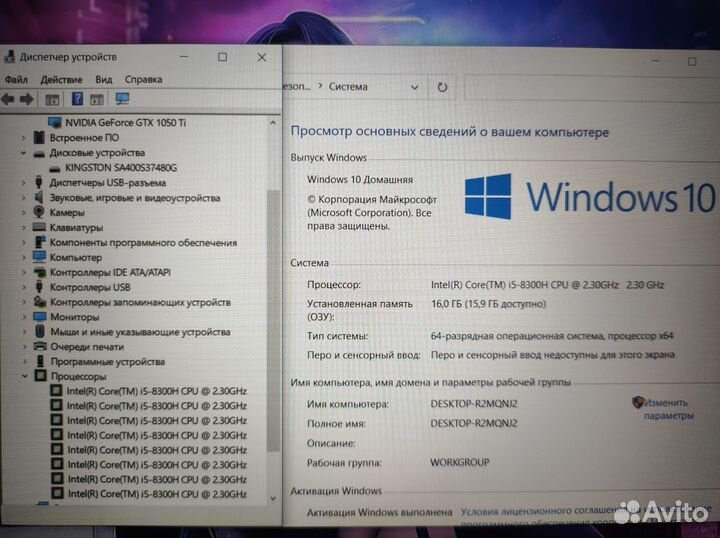The image size is (720, 538).
Task: Expand the Компьютер node arrow
Action: tap(24, 258)
